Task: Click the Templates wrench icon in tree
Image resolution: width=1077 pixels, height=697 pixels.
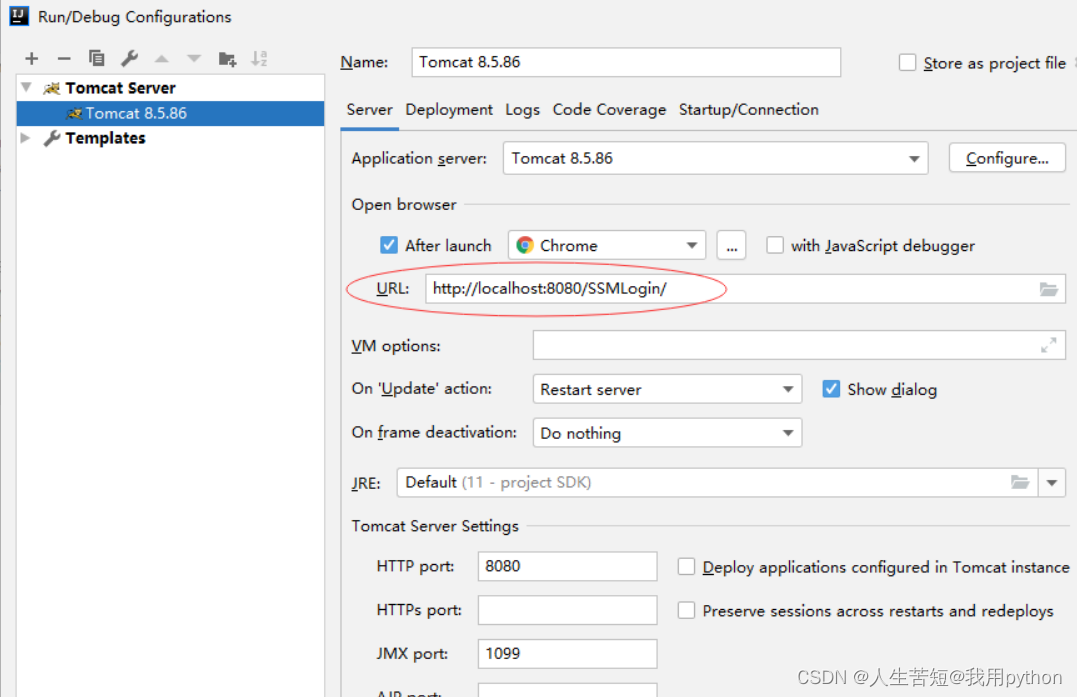Action: pos(52,138)
